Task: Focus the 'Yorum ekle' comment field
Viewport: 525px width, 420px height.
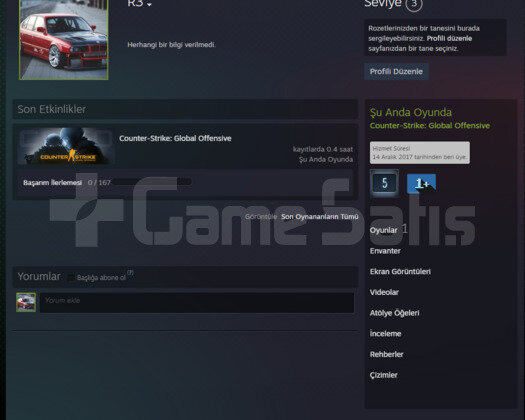Action: (x=197, y=303)
